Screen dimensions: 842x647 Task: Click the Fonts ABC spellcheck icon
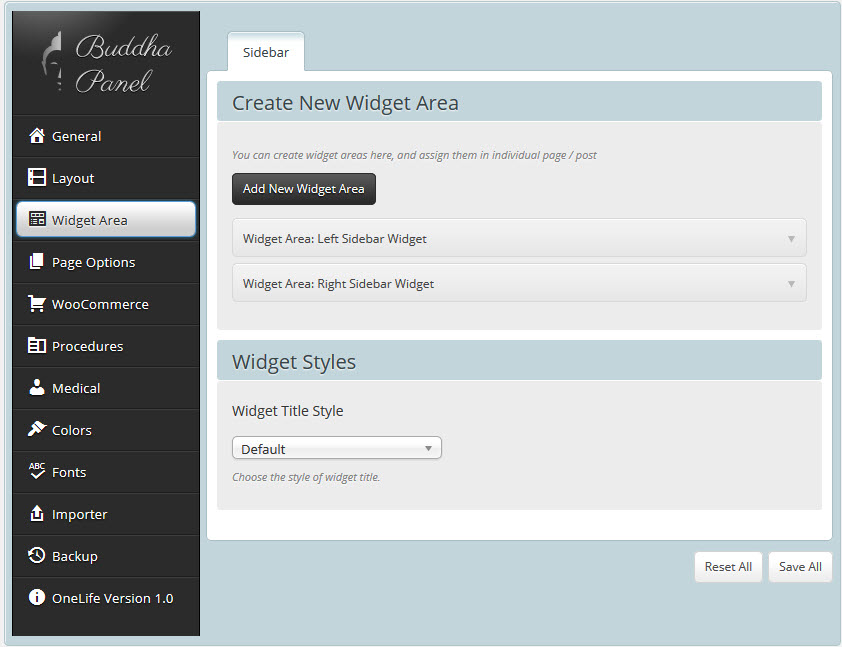click(37, 472)
